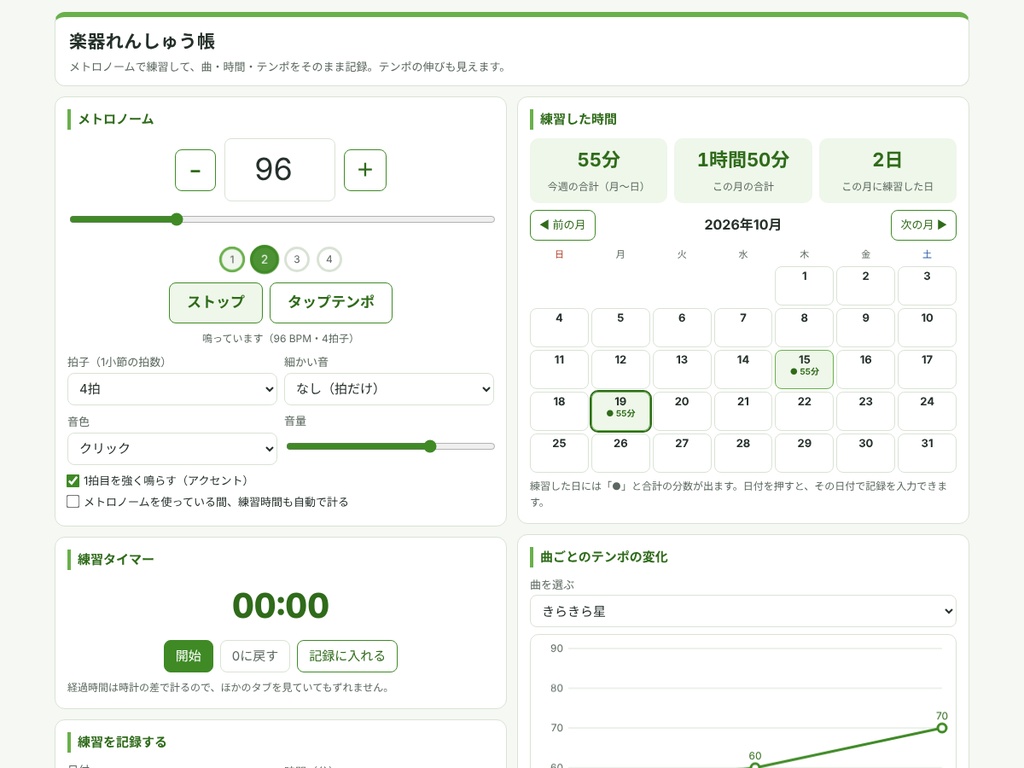Select October 20 in the calendar
The width and height of the screenshot is (1024, 768).
(x=682, y=411)
